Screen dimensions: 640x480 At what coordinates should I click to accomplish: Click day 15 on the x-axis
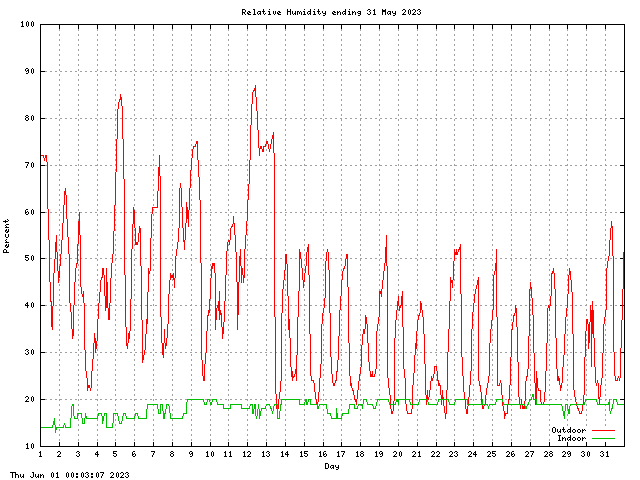[x=304, y=454]
